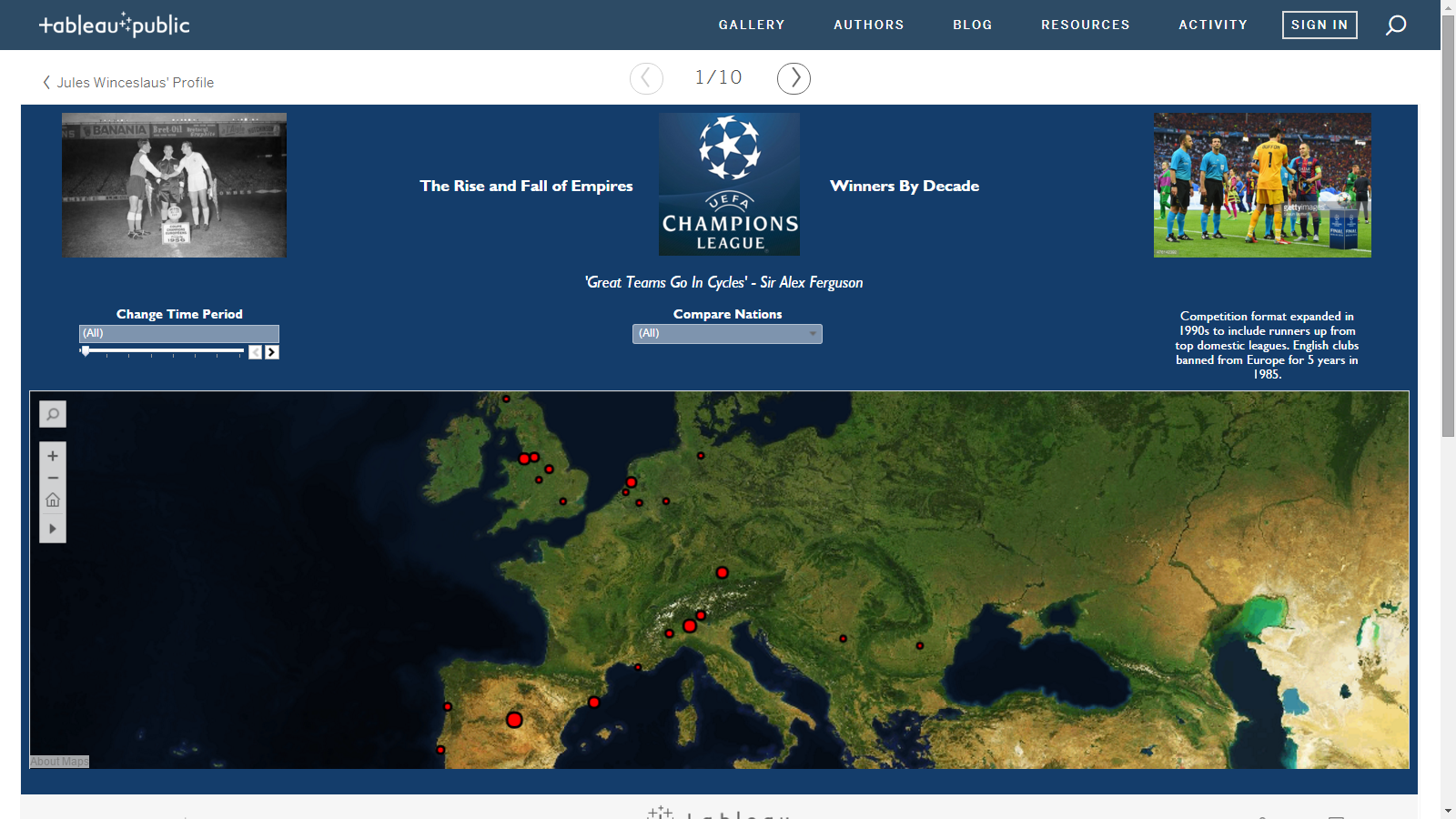1456x819 pixels.
Task: Click the Tableau Public logo
Action: pyautogui.click(x=114, y=25)
